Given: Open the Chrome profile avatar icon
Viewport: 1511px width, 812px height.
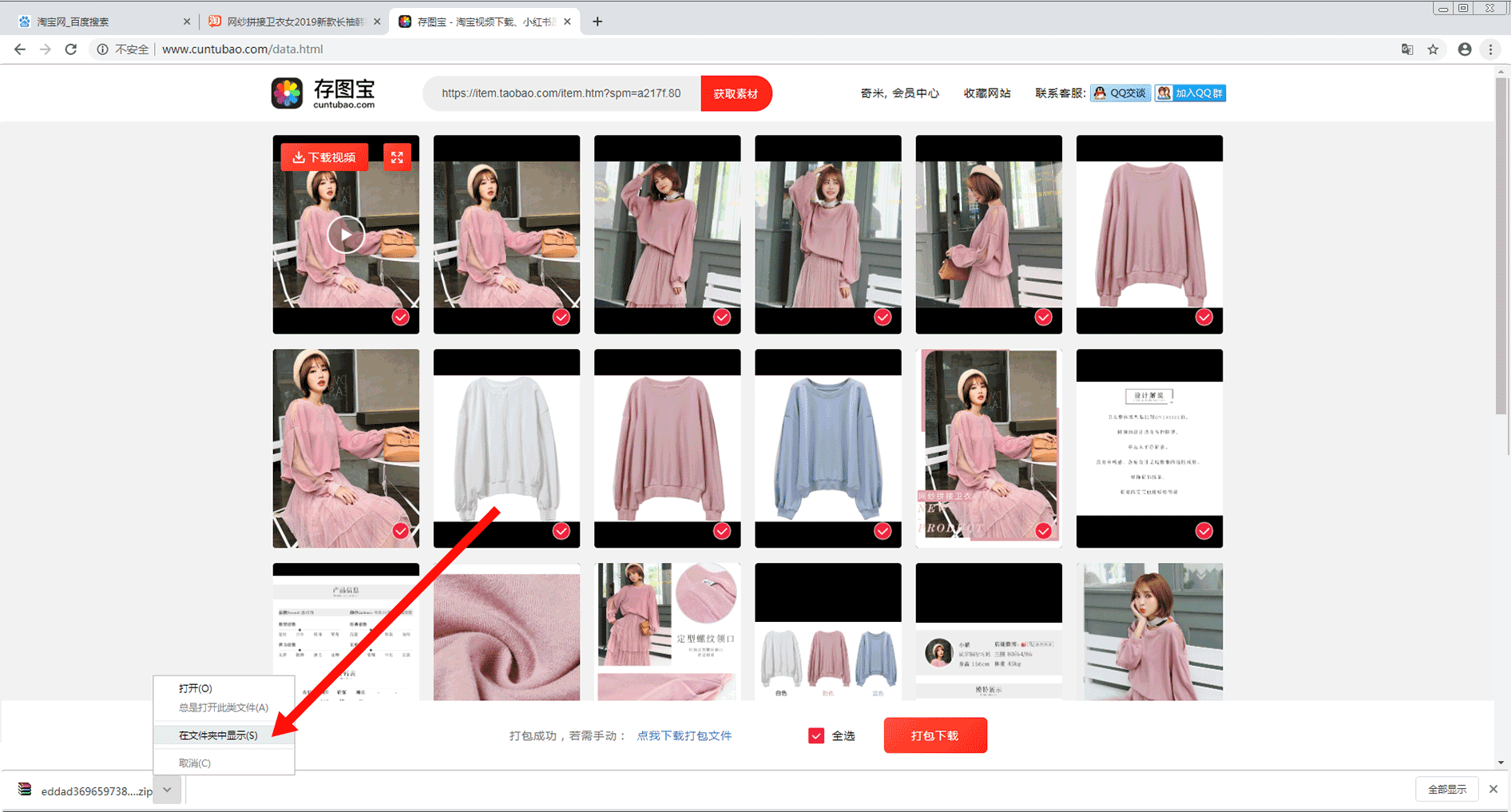Looking at the screenshot, I should (1464, 50).
